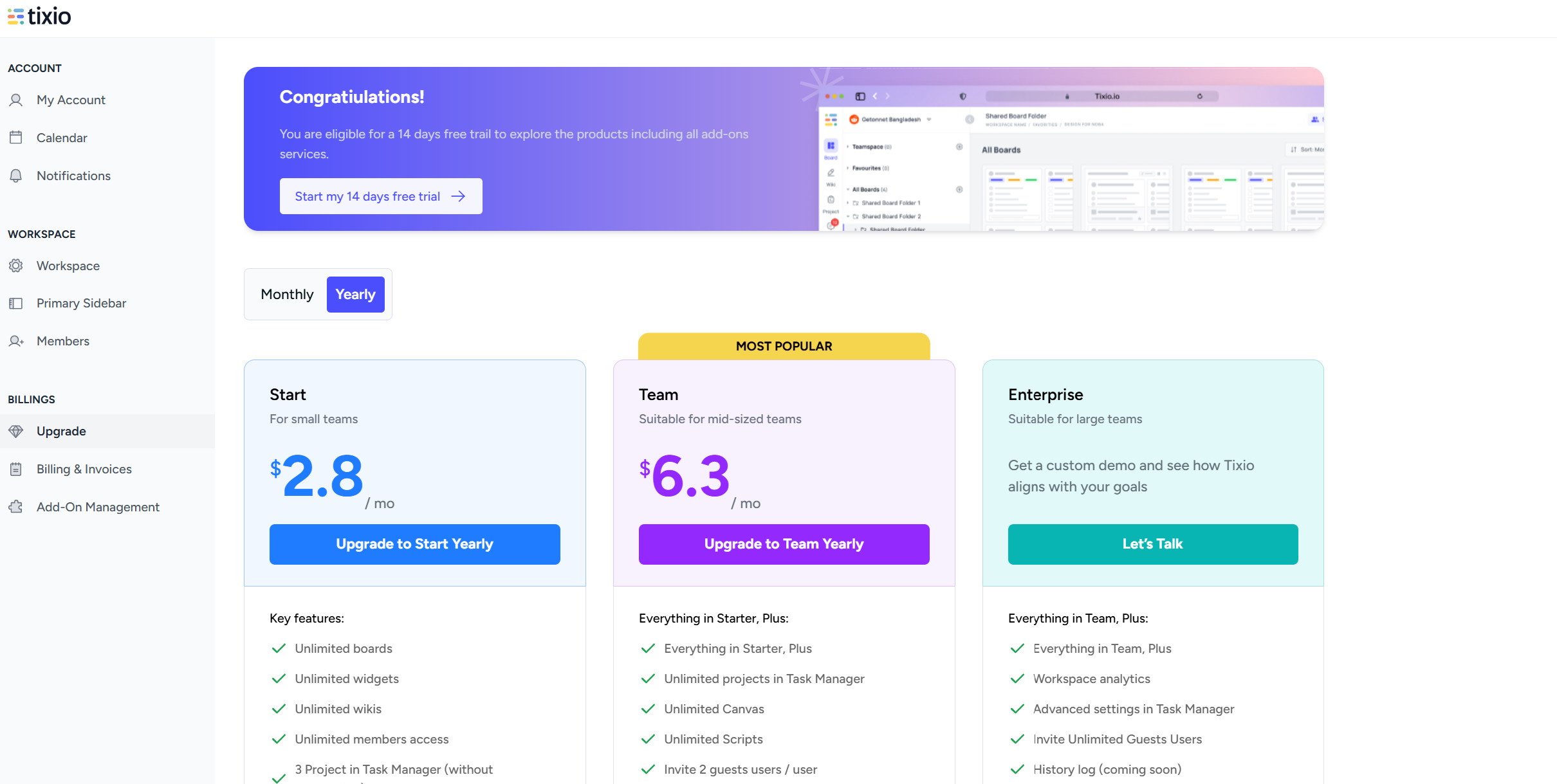Click the $6.3 Team plan price
The width and height of the screenshot is (1557, 784).
click(685, 477)
